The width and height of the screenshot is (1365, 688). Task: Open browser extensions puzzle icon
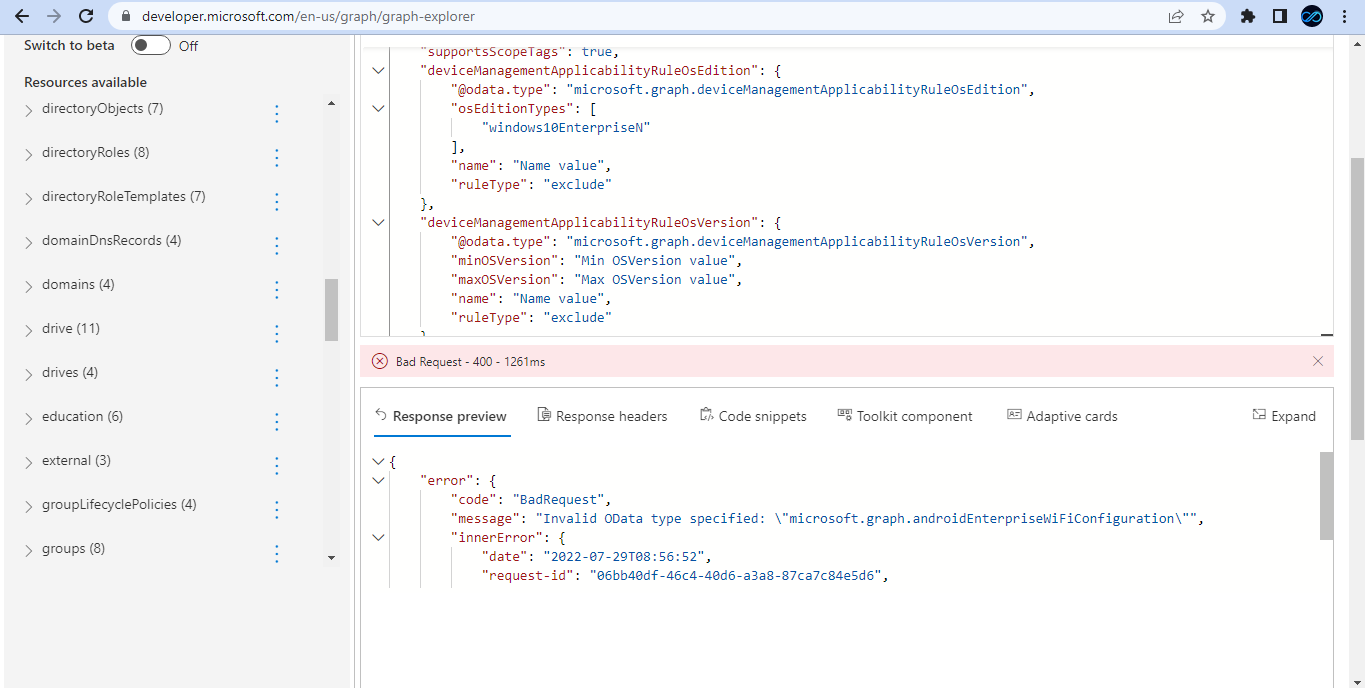pos(1247,16)
